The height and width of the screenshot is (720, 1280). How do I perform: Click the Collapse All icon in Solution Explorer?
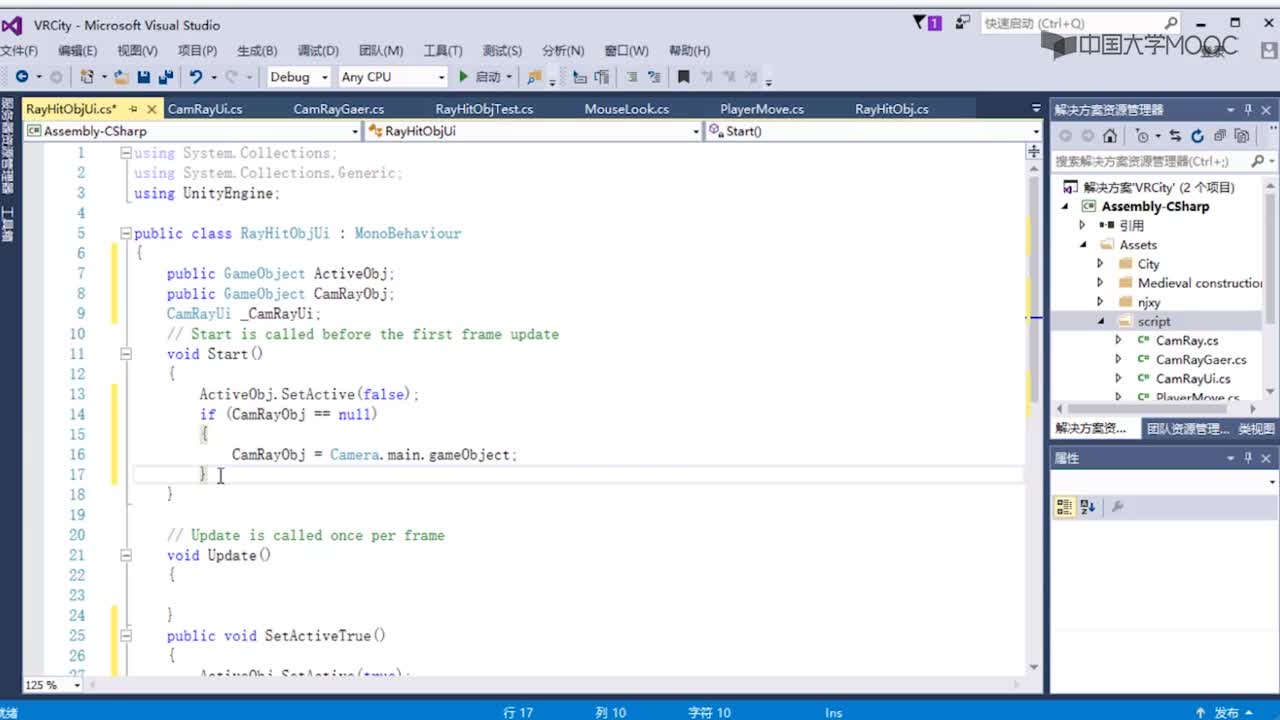pos(1220,136)
